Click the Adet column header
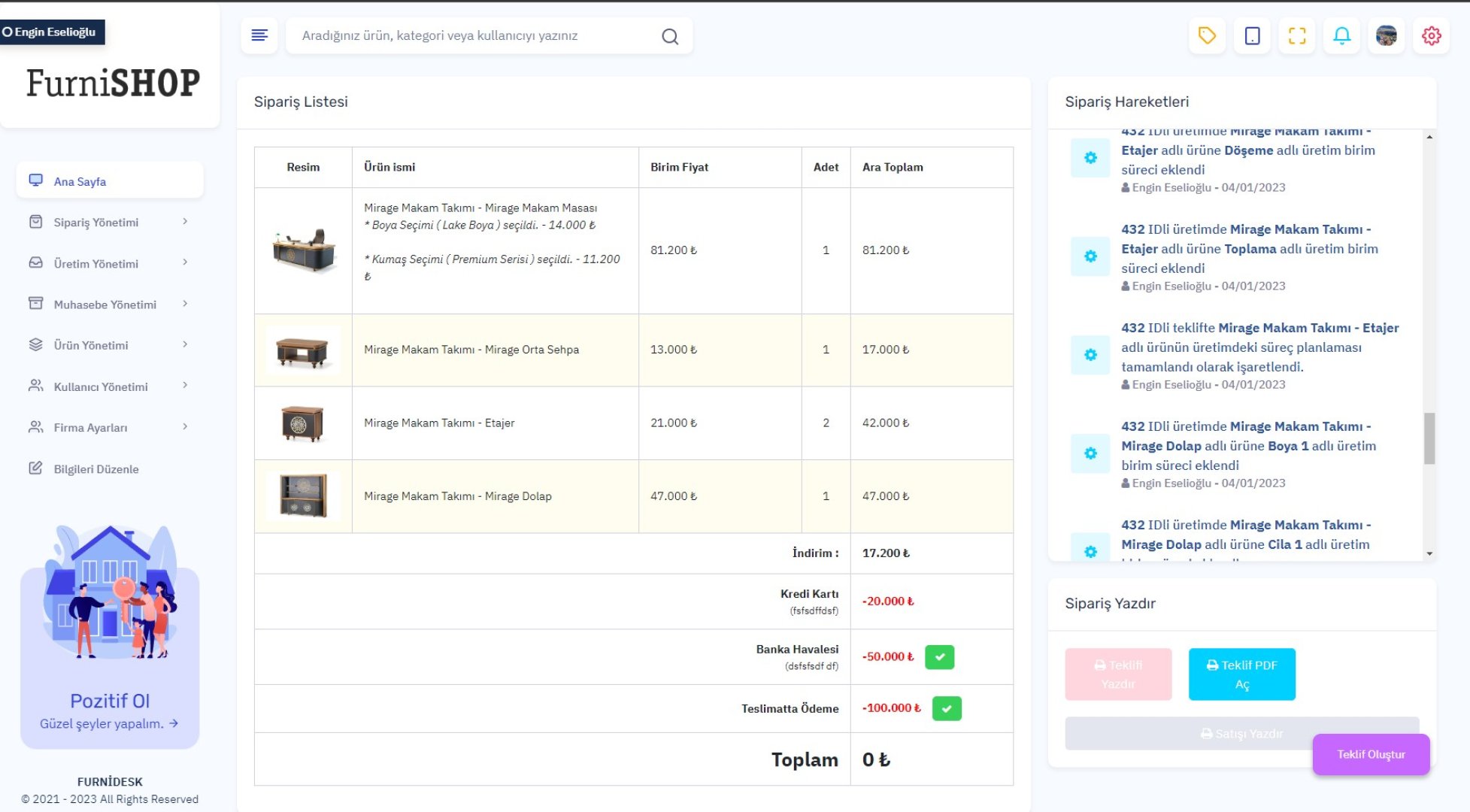This screenshot has width=1470, height=812. tap(826, 167)
